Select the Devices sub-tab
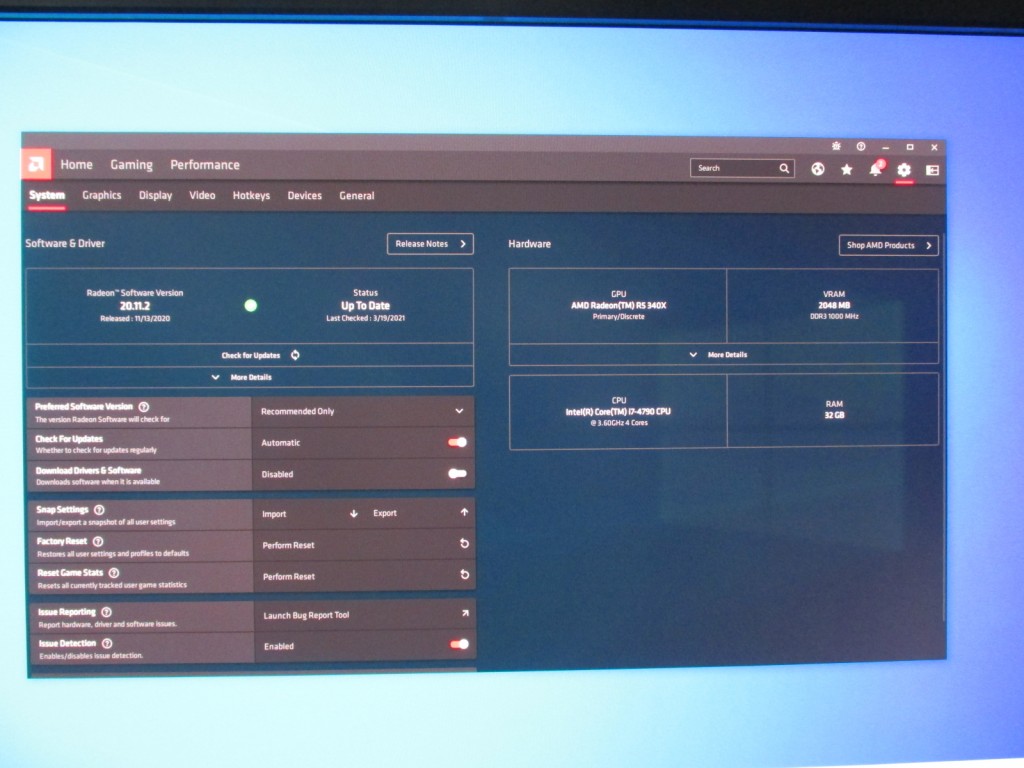 [304, 195]
